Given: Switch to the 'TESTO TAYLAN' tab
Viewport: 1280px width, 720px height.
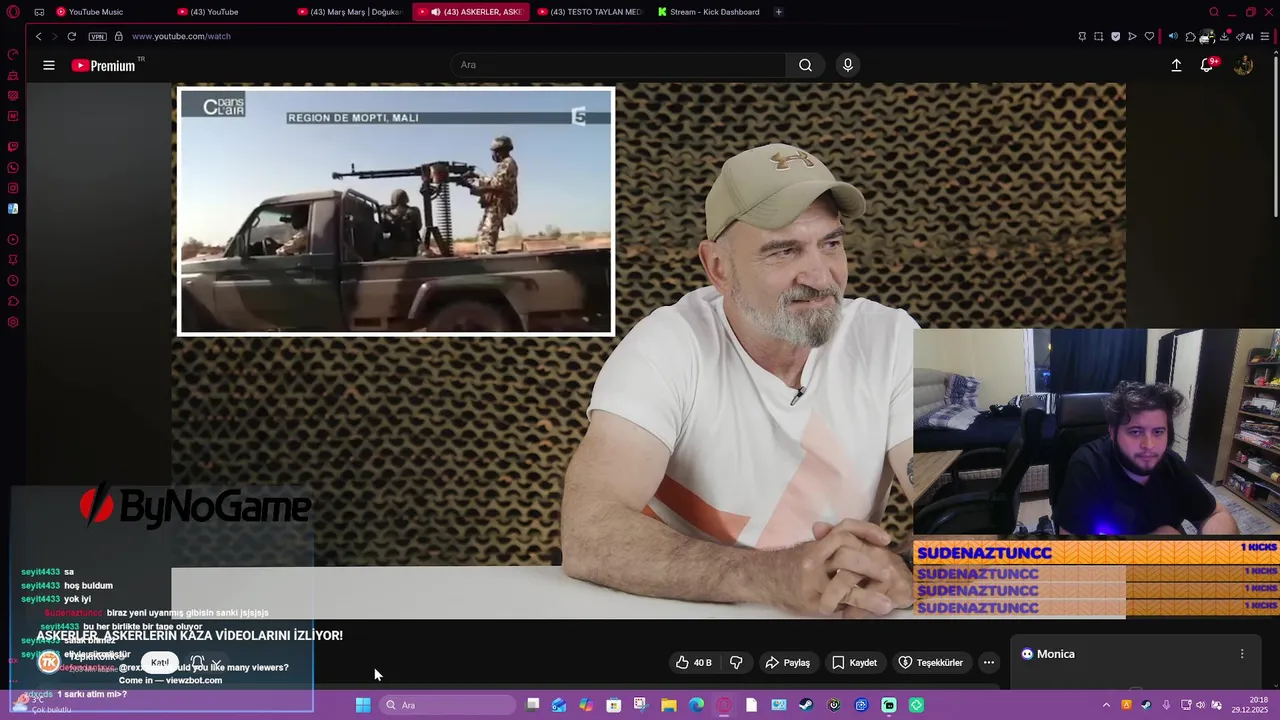Looking at the screenshot, I should click(590, 12).
